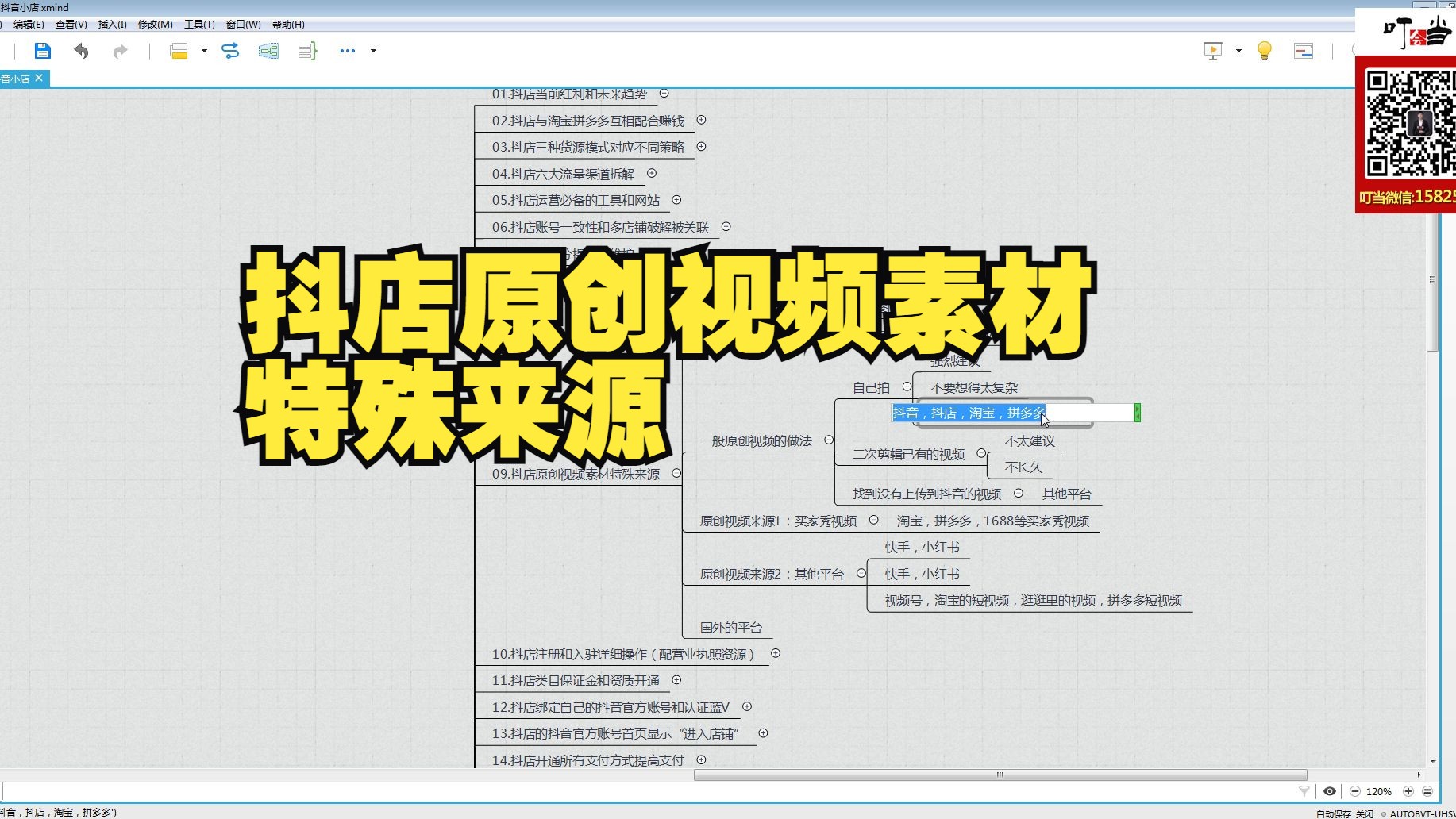
Task: Expand topic 03.抖店三种货源模式对应不同策略
Action: (701, 147)
